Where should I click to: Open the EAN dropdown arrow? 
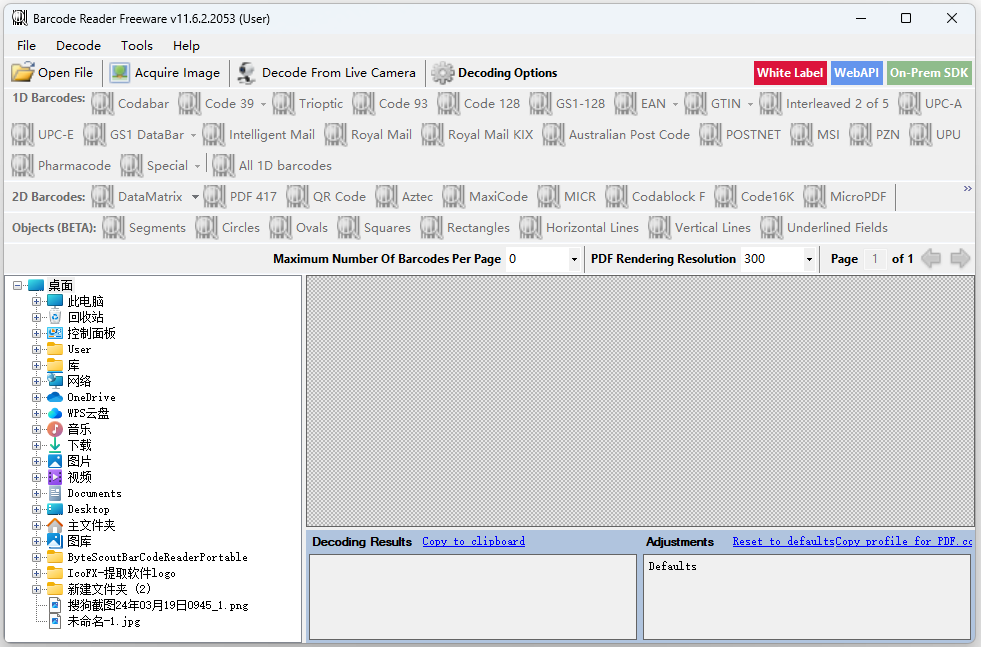coord(675,104)
